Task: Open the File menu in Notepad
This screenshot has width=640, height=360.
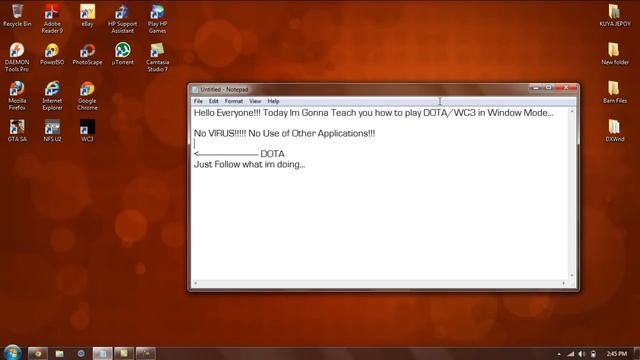Action: click(x=198, y=101)
